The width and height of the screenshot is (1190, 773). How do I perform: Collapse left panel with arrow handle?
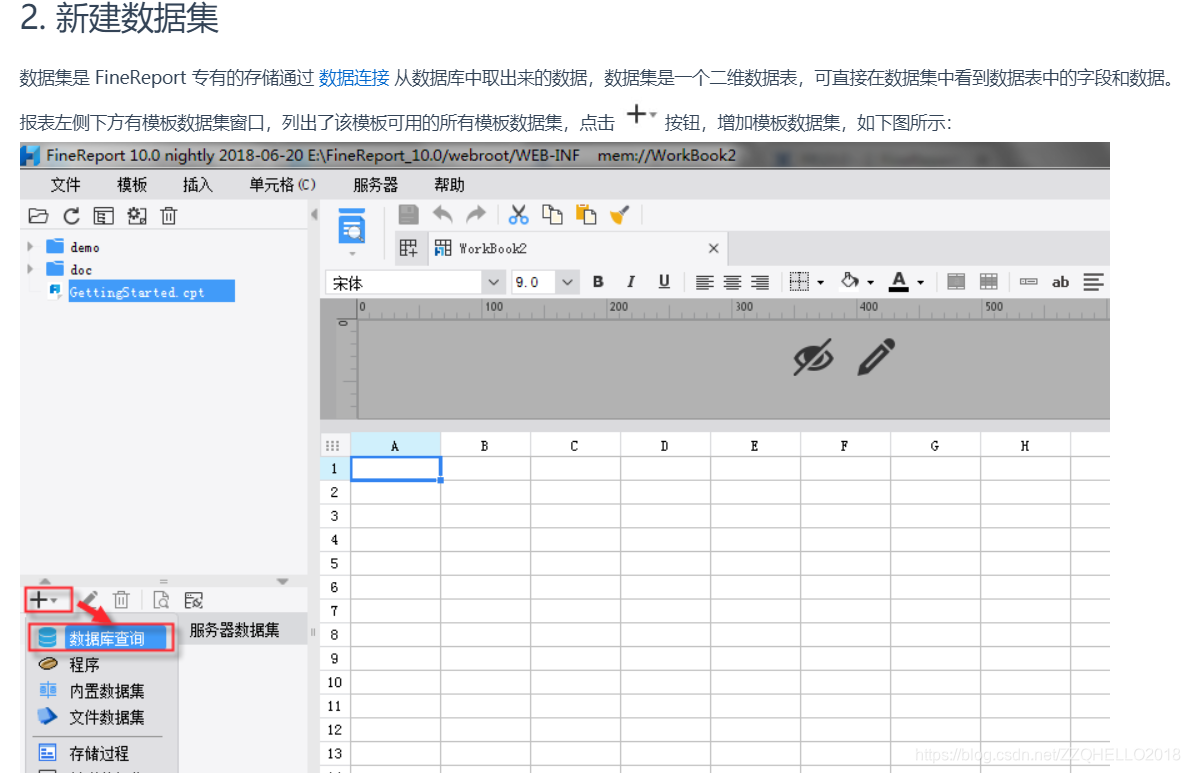pyautogui.click(x=314, y=215)
